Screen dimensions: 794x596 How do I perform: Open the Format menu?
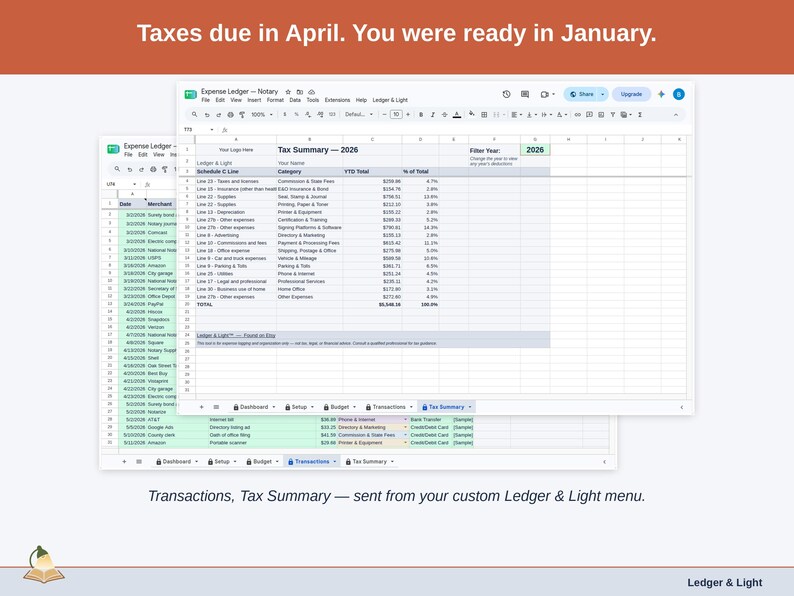[275, 100]
